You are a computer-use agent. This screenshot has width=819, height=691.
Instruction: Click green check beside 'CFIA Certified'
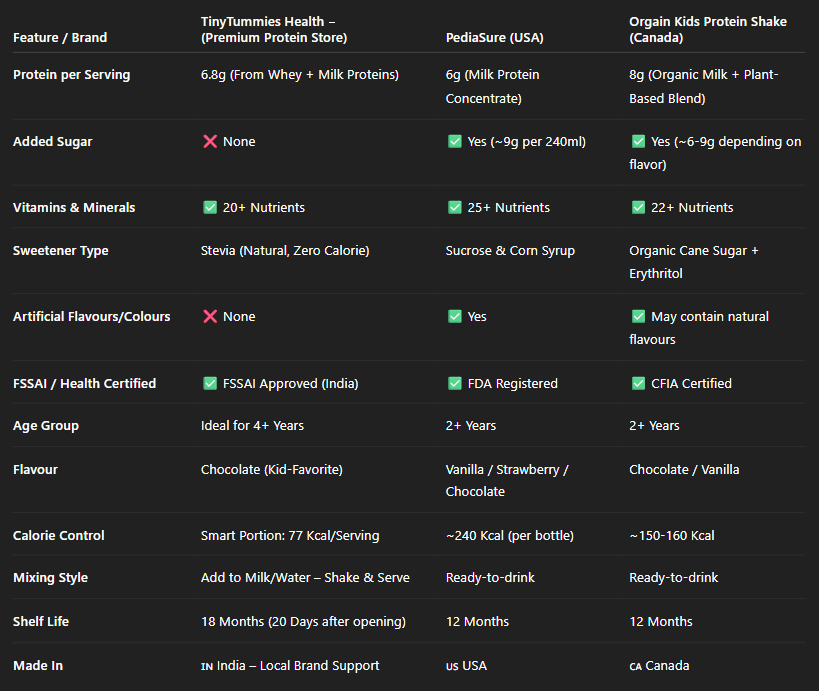(x=638, y=383)
